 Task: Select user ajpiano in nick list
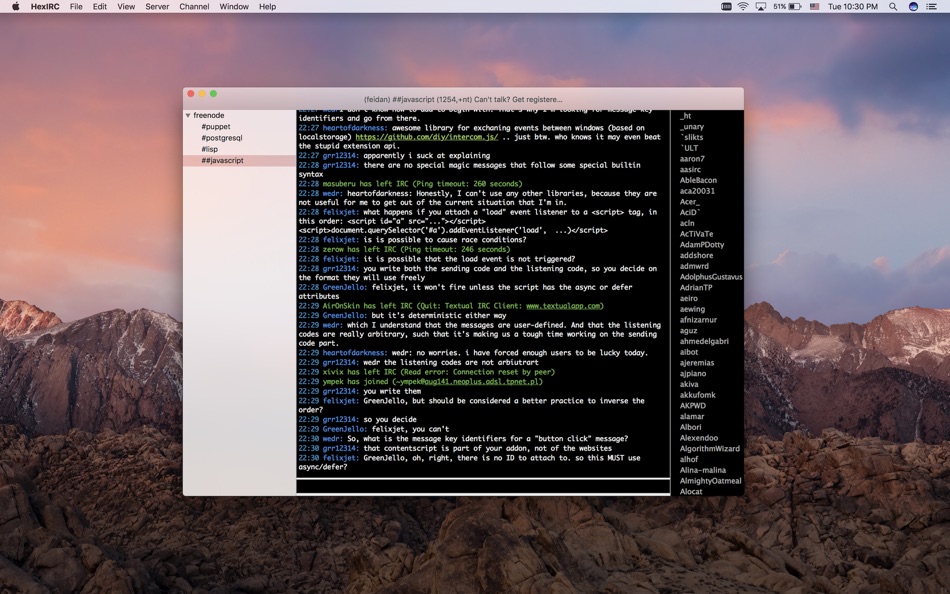(x=693, y=373)
